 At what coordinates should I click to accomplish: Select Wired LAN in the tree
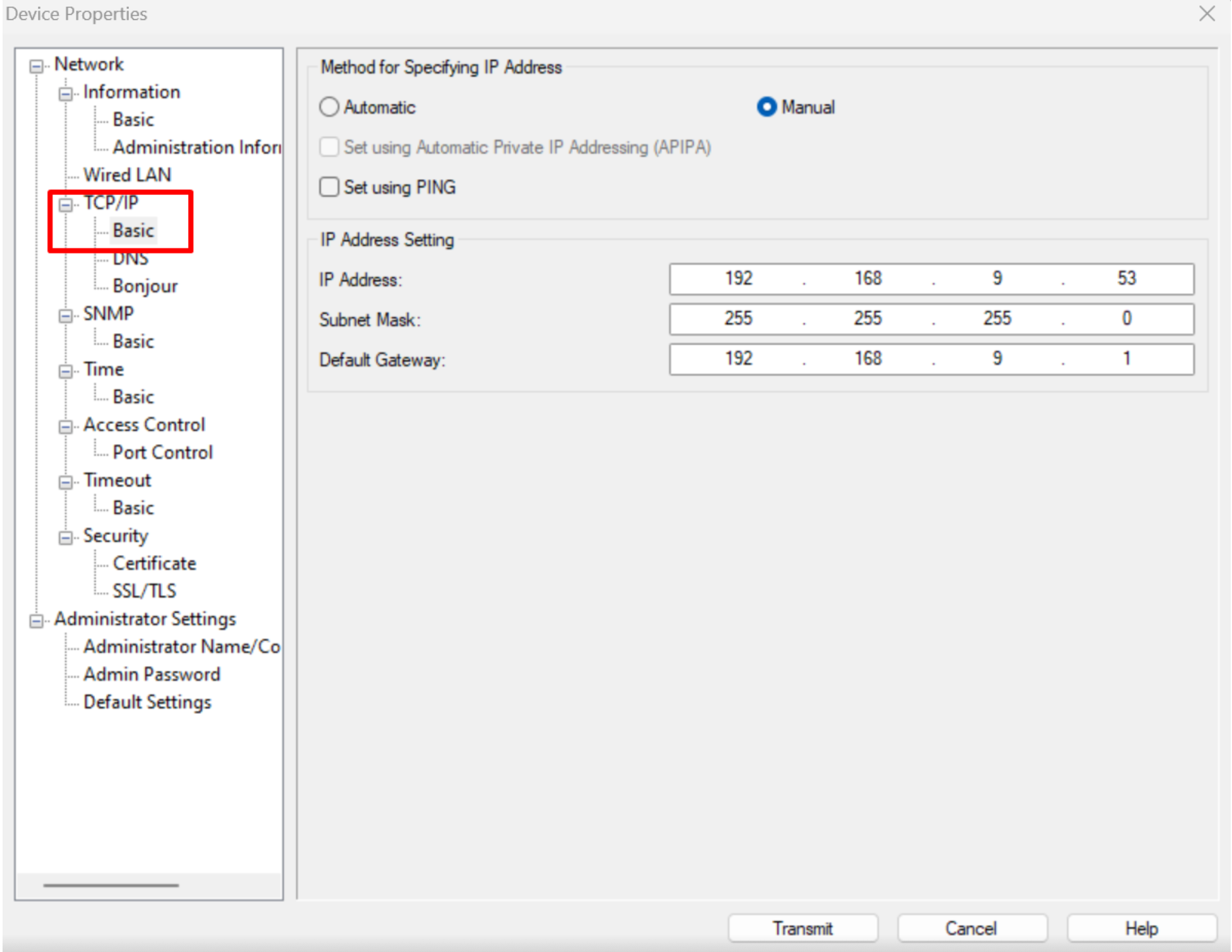[127, 175]
